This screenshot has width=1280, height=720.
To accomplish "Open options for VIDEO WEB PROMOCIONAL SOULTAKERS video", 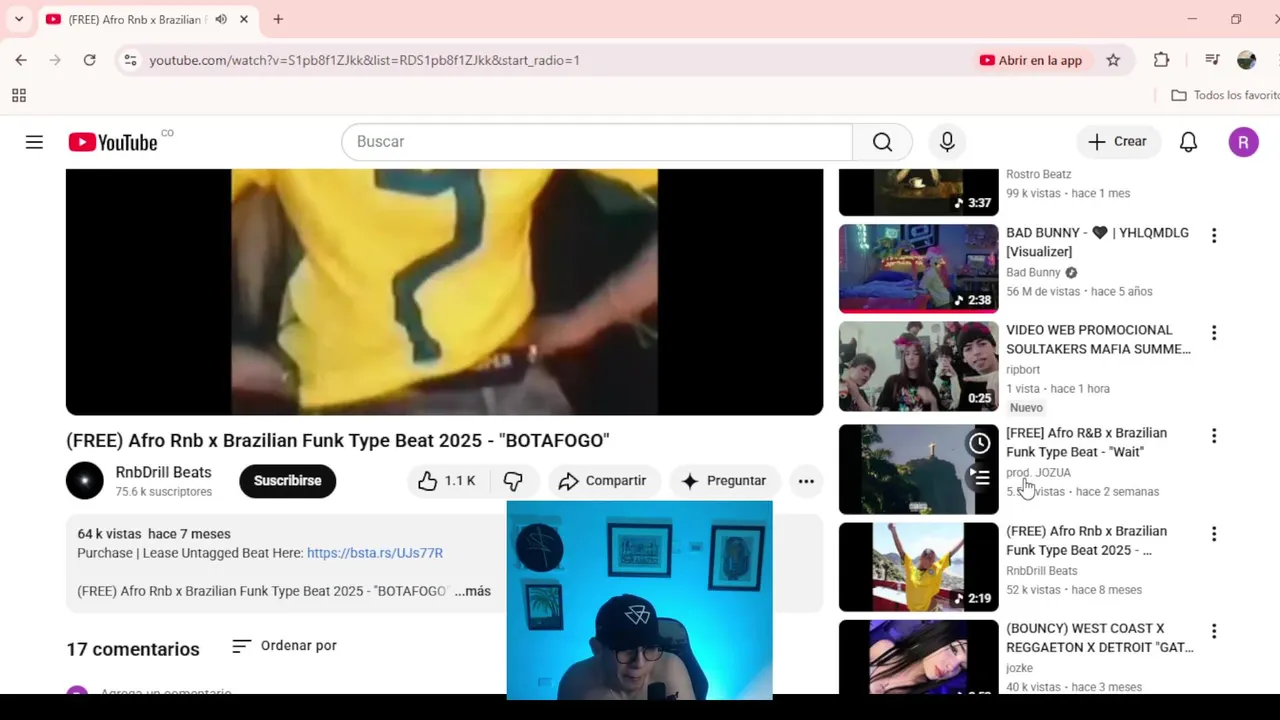I will click(x=1214, y=333).
